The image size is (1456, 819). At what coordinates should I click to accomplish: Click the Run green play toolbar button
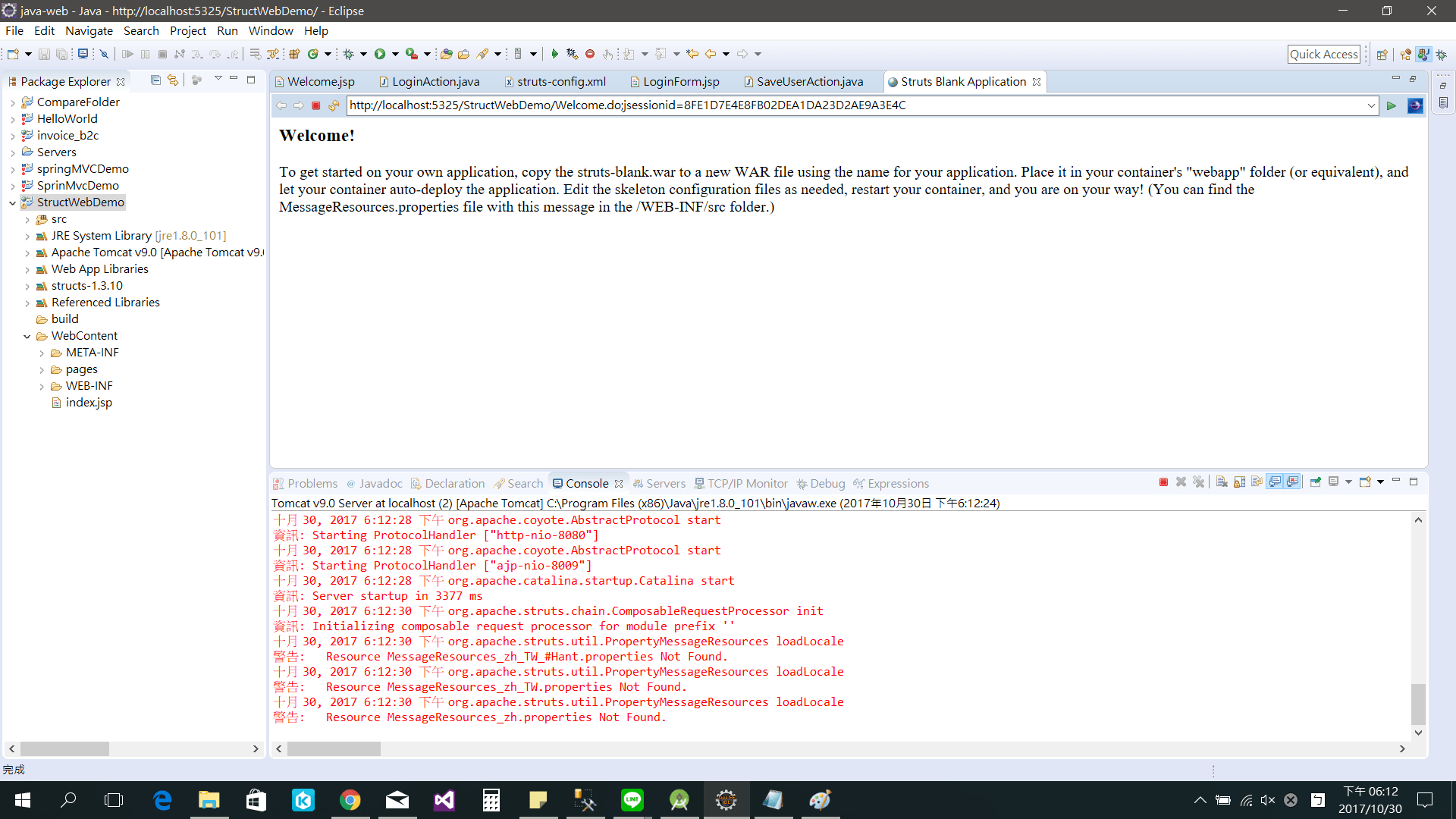click(x=380, y=54)
